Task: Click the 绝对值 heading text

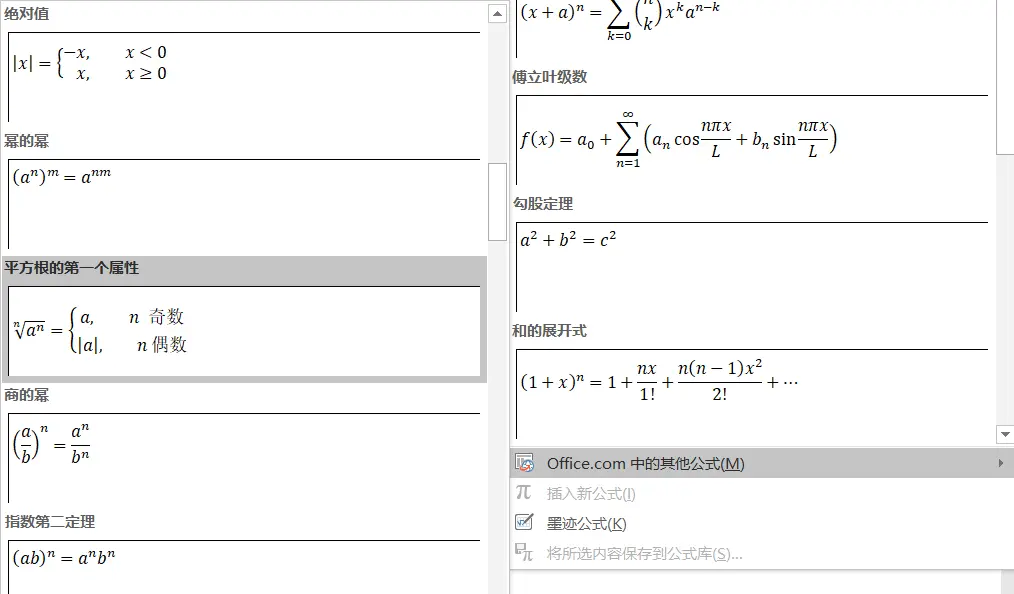Action: coord(27,14)
